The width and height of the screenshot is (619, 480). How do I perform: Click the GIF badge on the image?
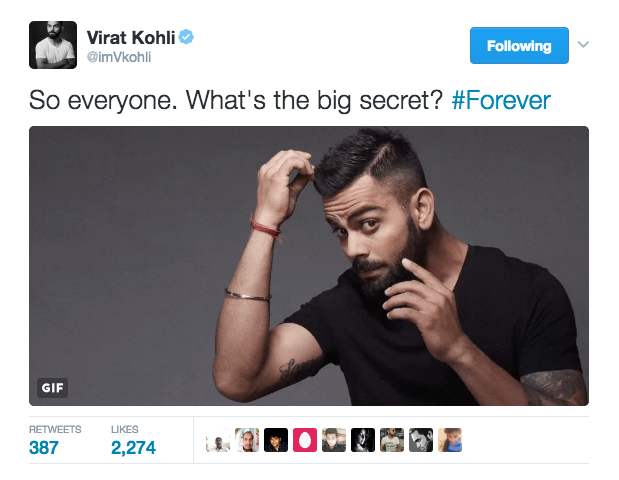pyautogui.click(x=53, y=388)
